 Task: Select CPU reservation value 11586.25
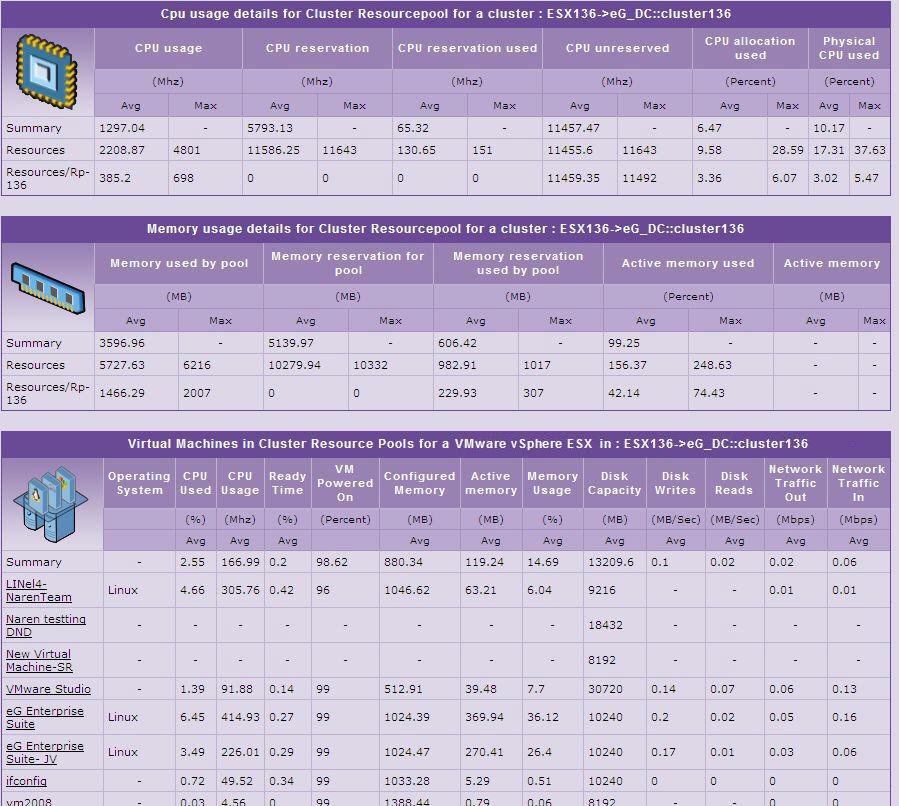pyautogui.click(x=273, y=150)
